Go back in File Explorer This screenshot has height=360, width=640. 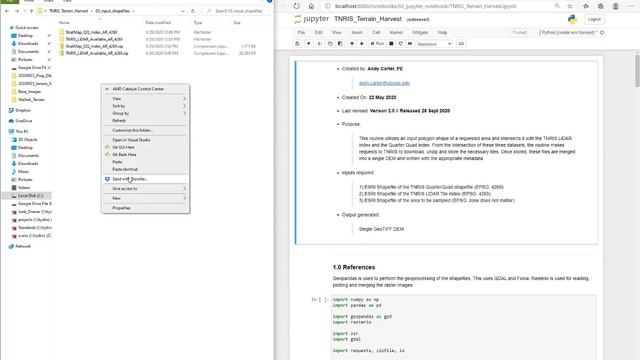click(7, 11)
